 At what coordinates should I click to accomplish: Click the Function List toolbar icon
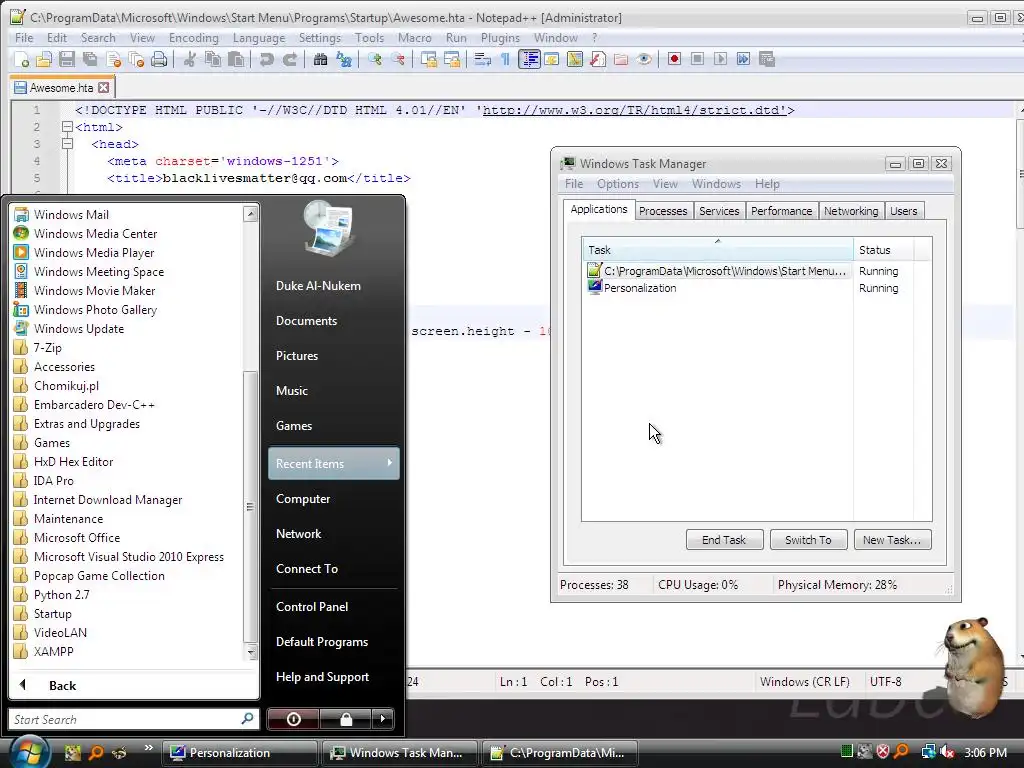[598, 59]
